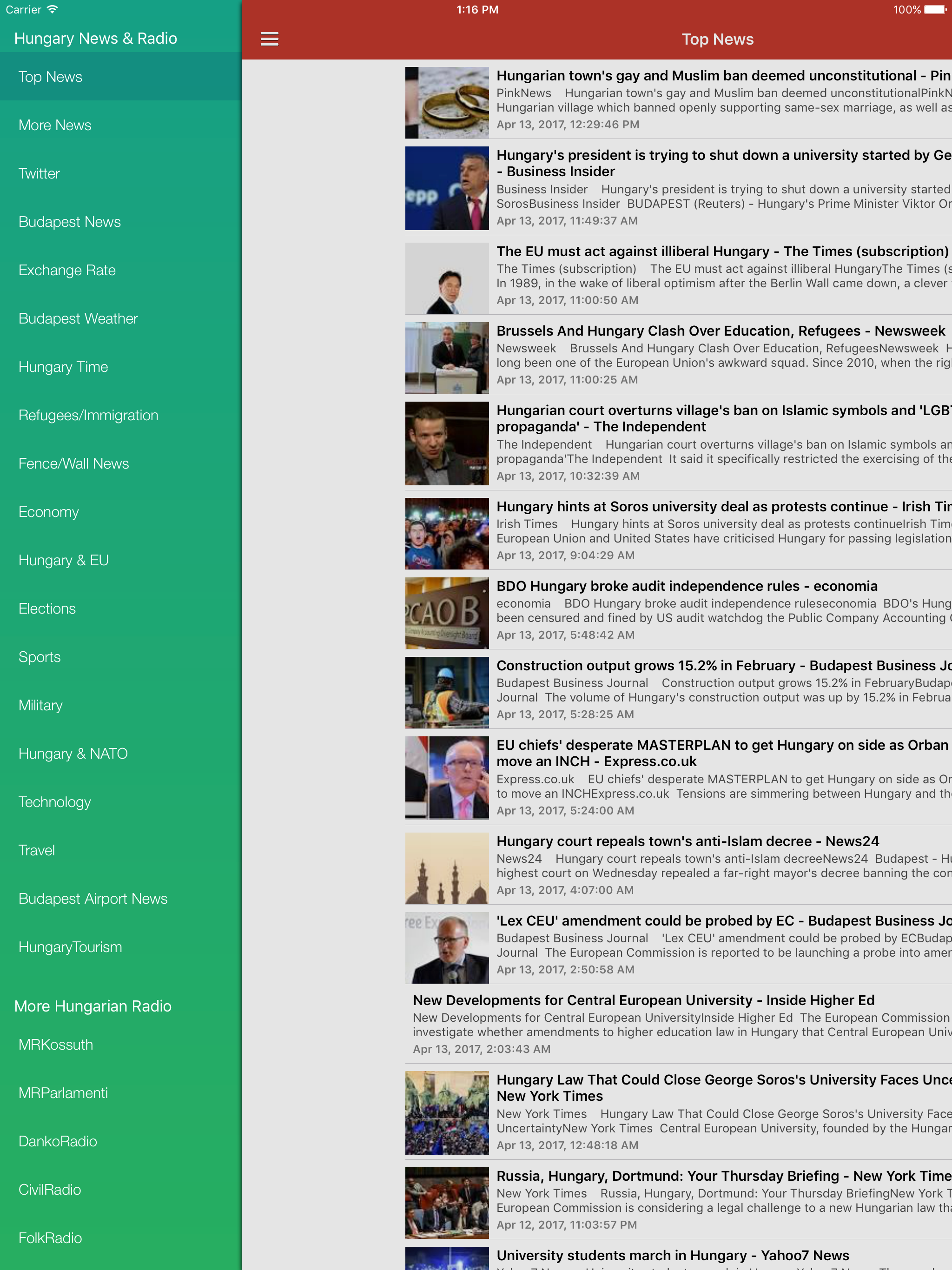This screenshot has height=1270, width=952.
Task: Open Hungary & EU section
Action: tap(120, 560)
